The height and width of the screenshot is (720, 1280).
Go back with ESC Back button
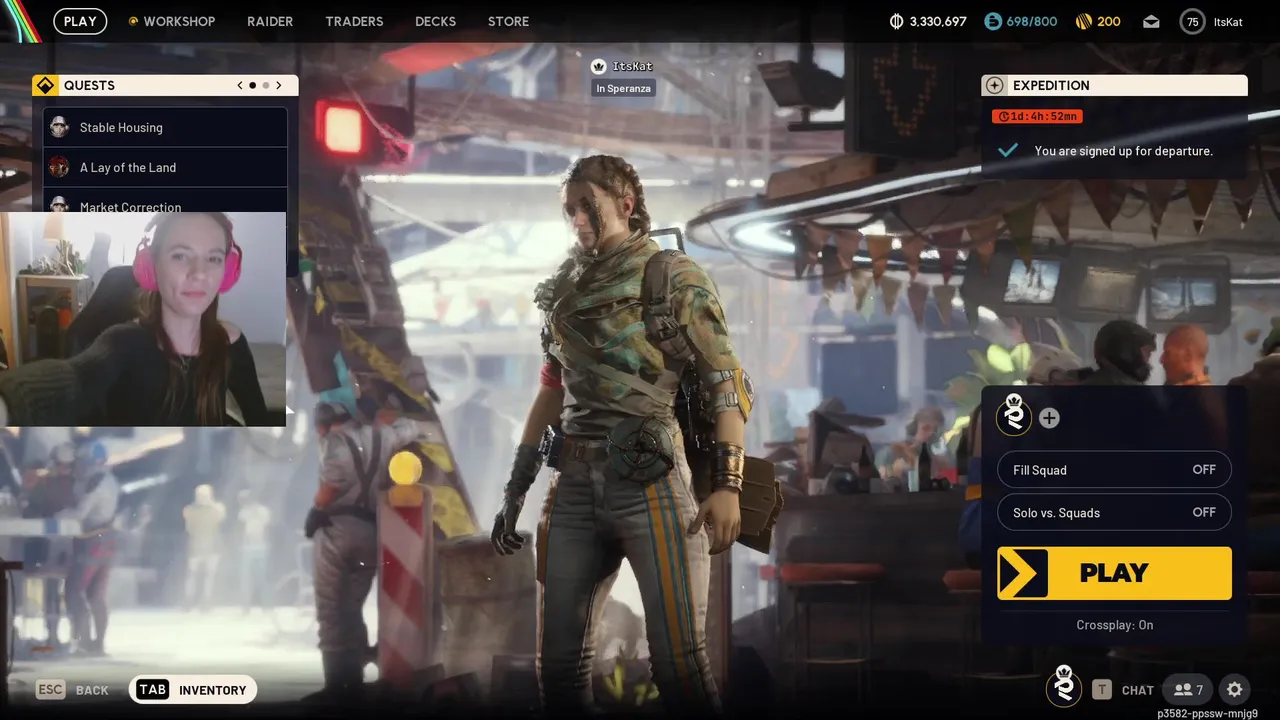click(72, 690)
